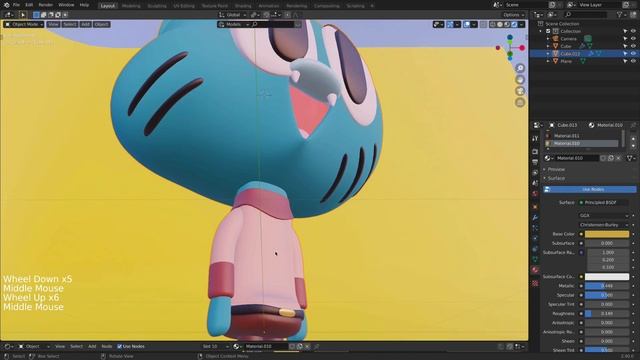Screen dimensions: 640x360
Task: Open the Christensen-Burley subsurface method dropdown
Action: click(604, 225)
